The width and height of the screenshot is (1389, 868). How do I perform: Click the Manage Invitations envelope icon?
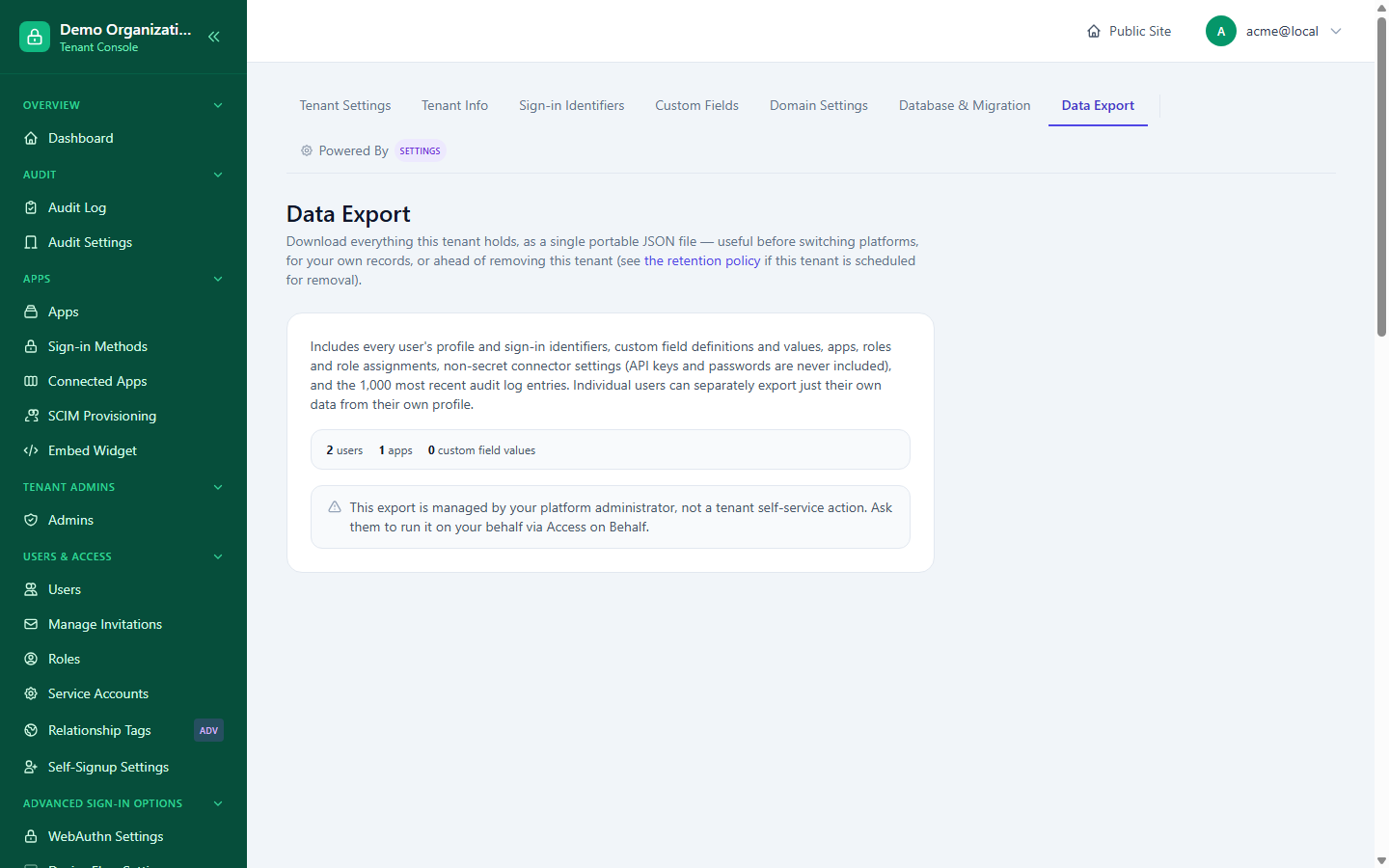[31, 624]
